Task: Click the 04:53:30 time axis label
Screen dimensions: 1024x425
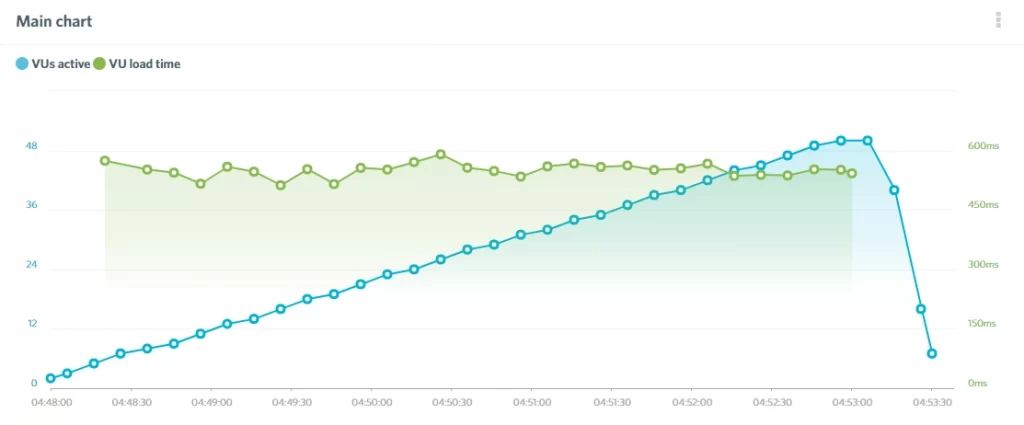Action: pos(932,403)
